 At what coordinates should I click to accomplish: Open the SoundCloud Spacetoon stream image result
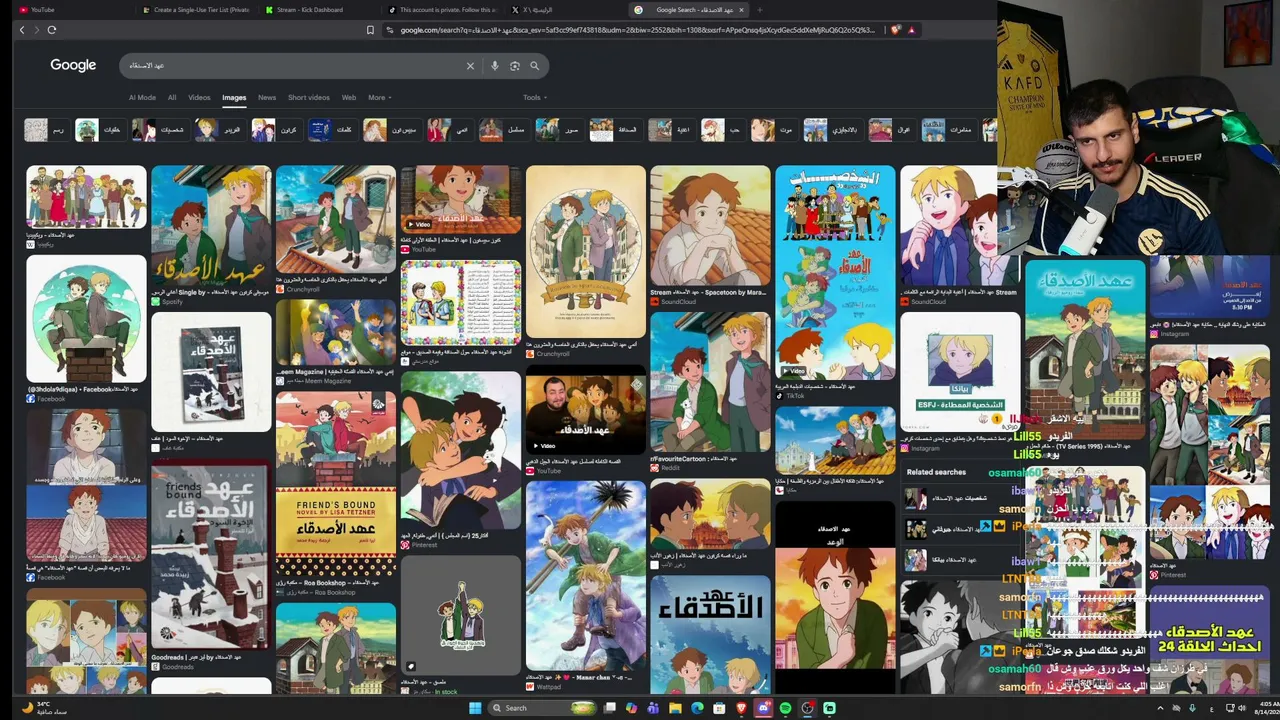click(x=710, y=227)
